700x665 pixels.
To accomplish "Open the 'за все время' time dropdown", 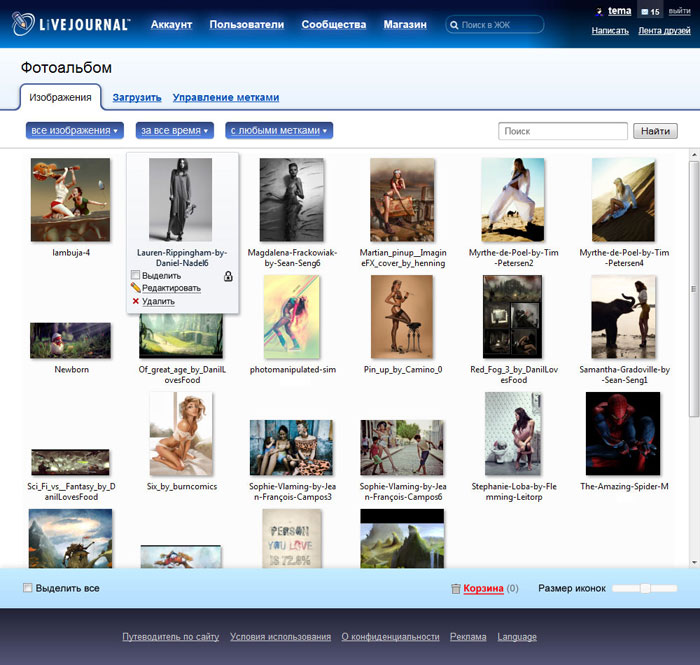I will (175, 131).
